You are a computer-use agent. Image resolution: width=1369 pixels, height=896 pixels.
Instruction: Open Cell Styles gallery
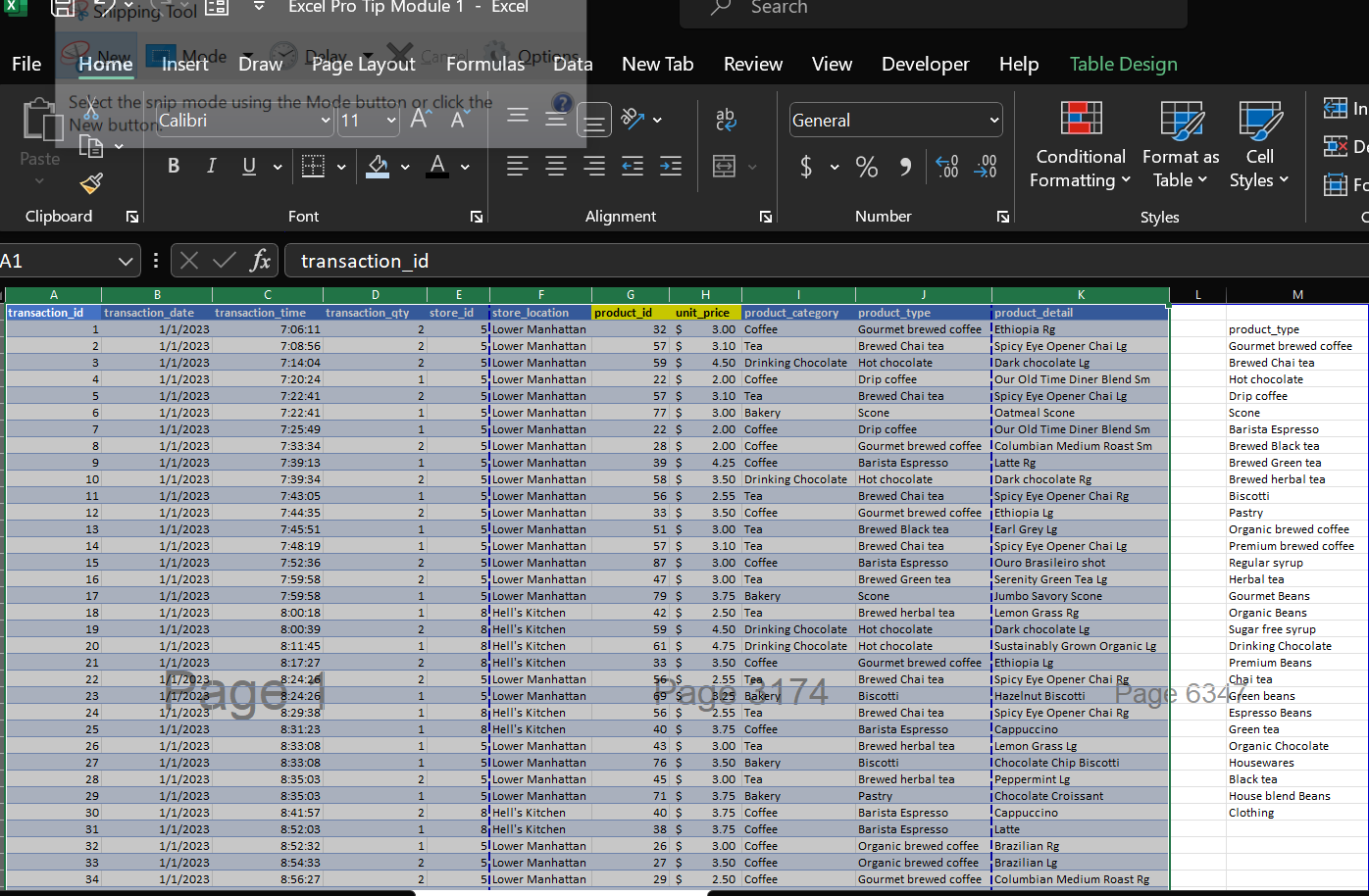click(x=1259, y=145)
